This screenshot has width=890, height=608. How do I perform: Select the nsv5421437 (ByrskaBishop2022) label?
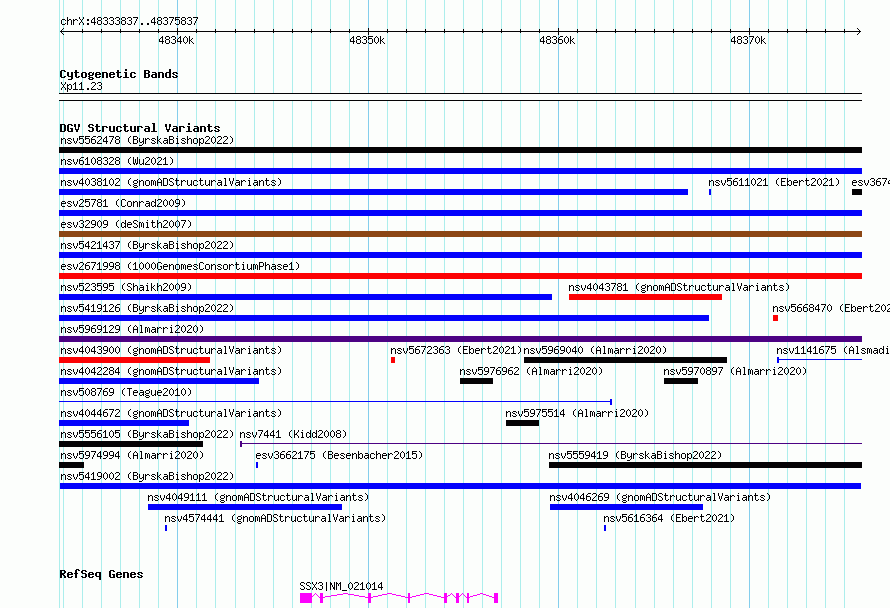pos(147,245)
